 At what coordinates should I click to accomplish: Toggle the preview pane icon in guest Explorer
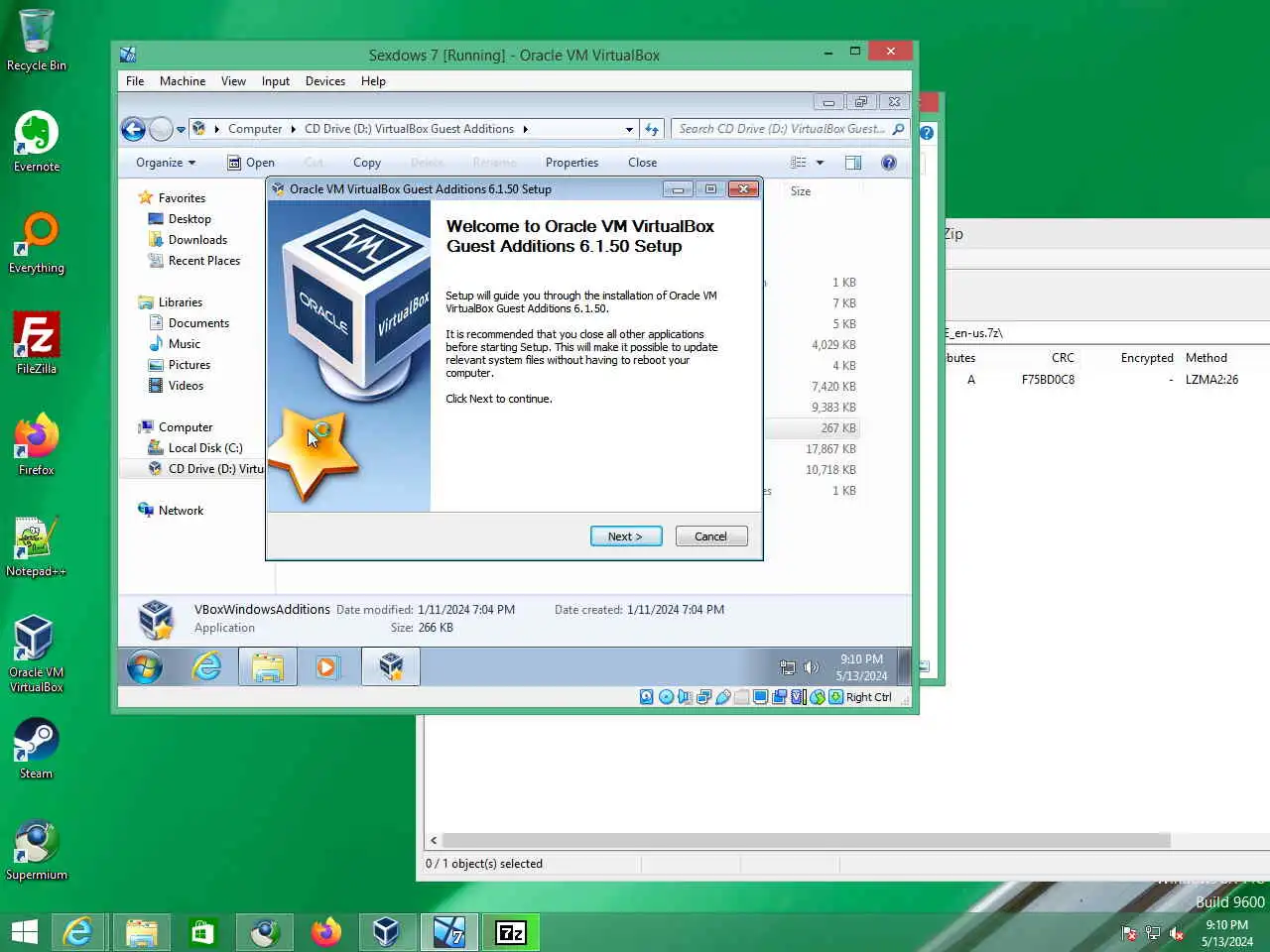[x=852, y=163]
